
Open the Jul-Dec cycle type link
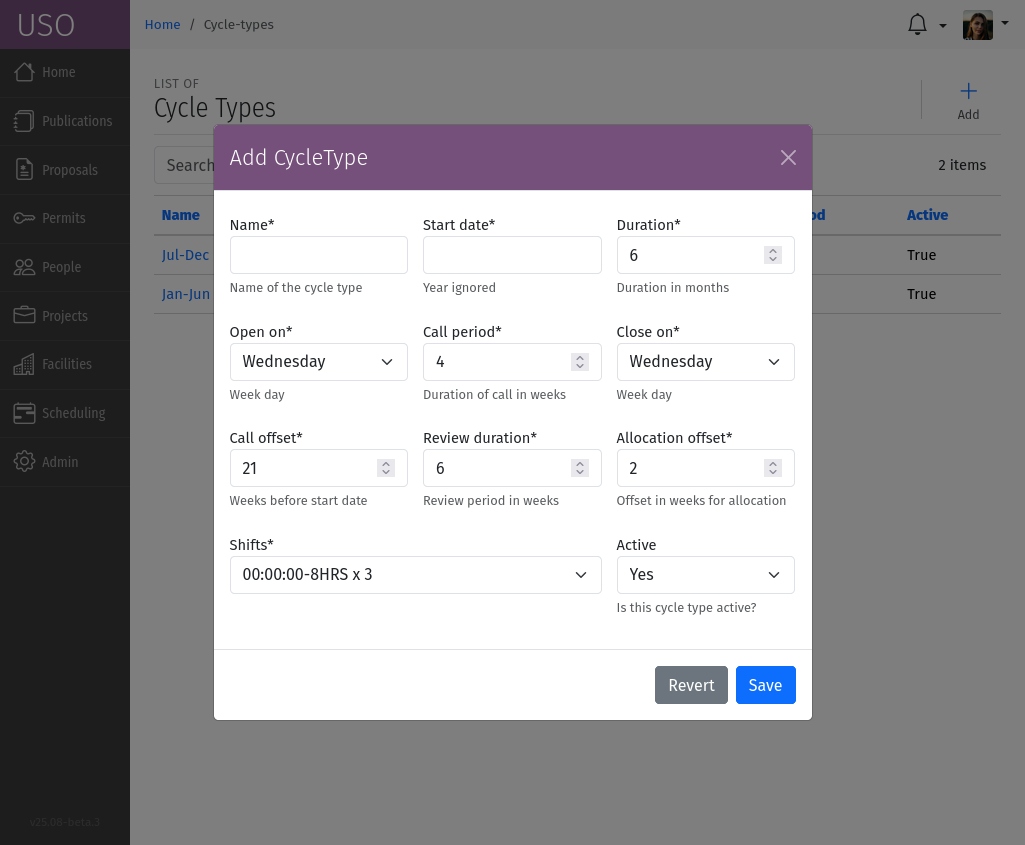(x=186, y=255)
